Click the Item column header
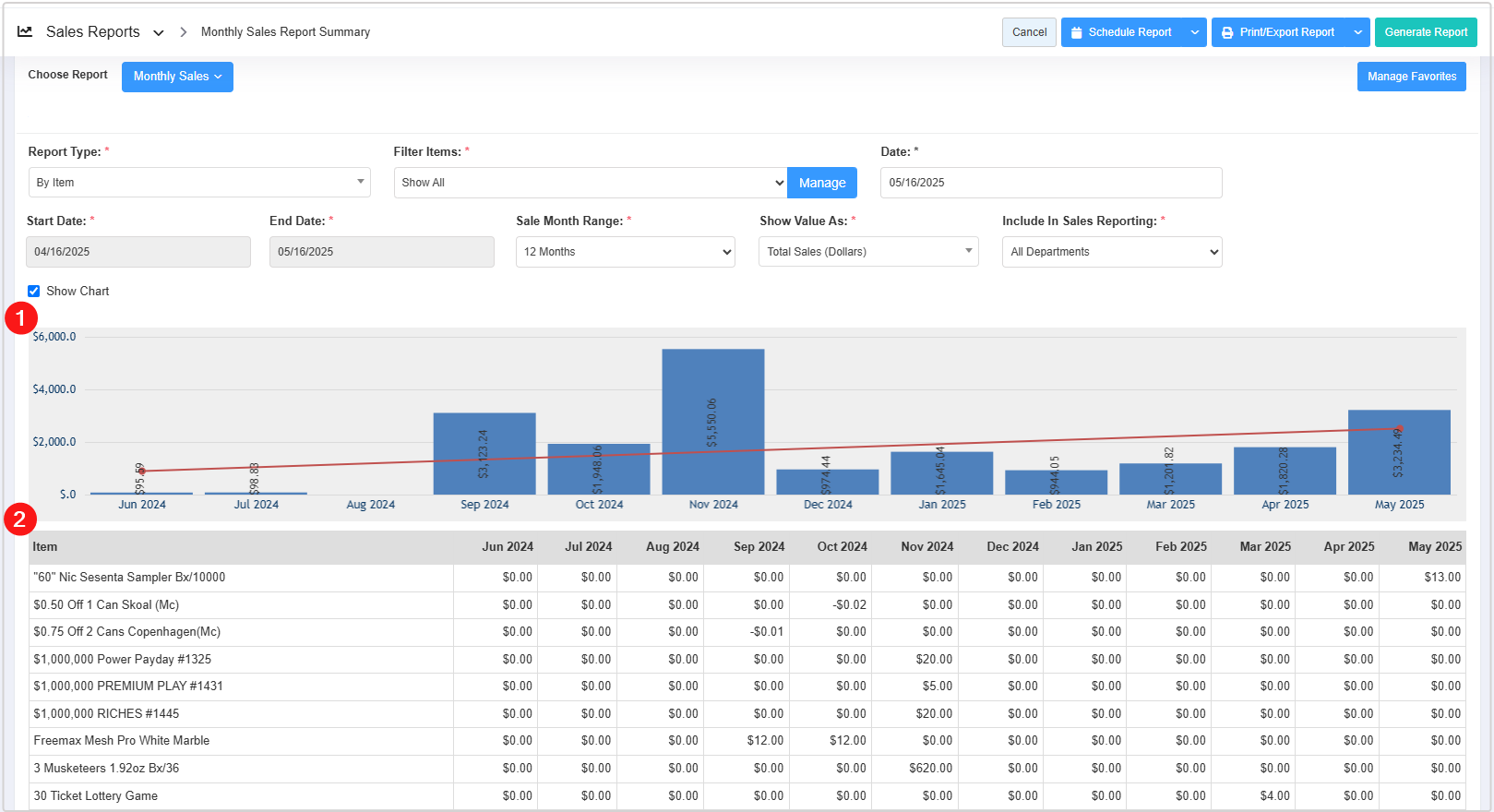Viewport: 1494px width, 812px height. click(45, 546)
